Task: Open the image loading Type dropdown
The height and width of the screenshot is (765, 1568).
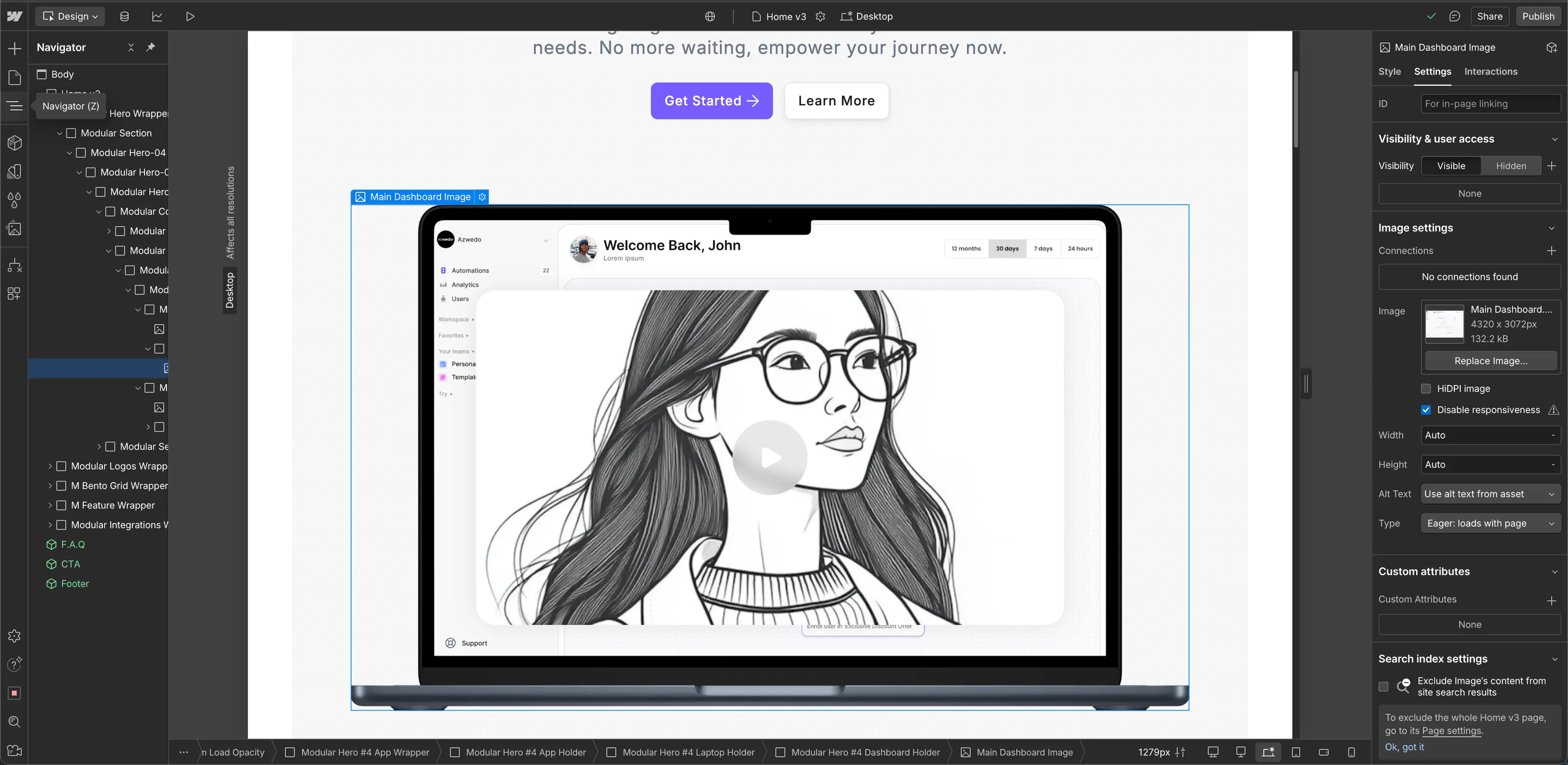Action: [x=1490, y=524]
